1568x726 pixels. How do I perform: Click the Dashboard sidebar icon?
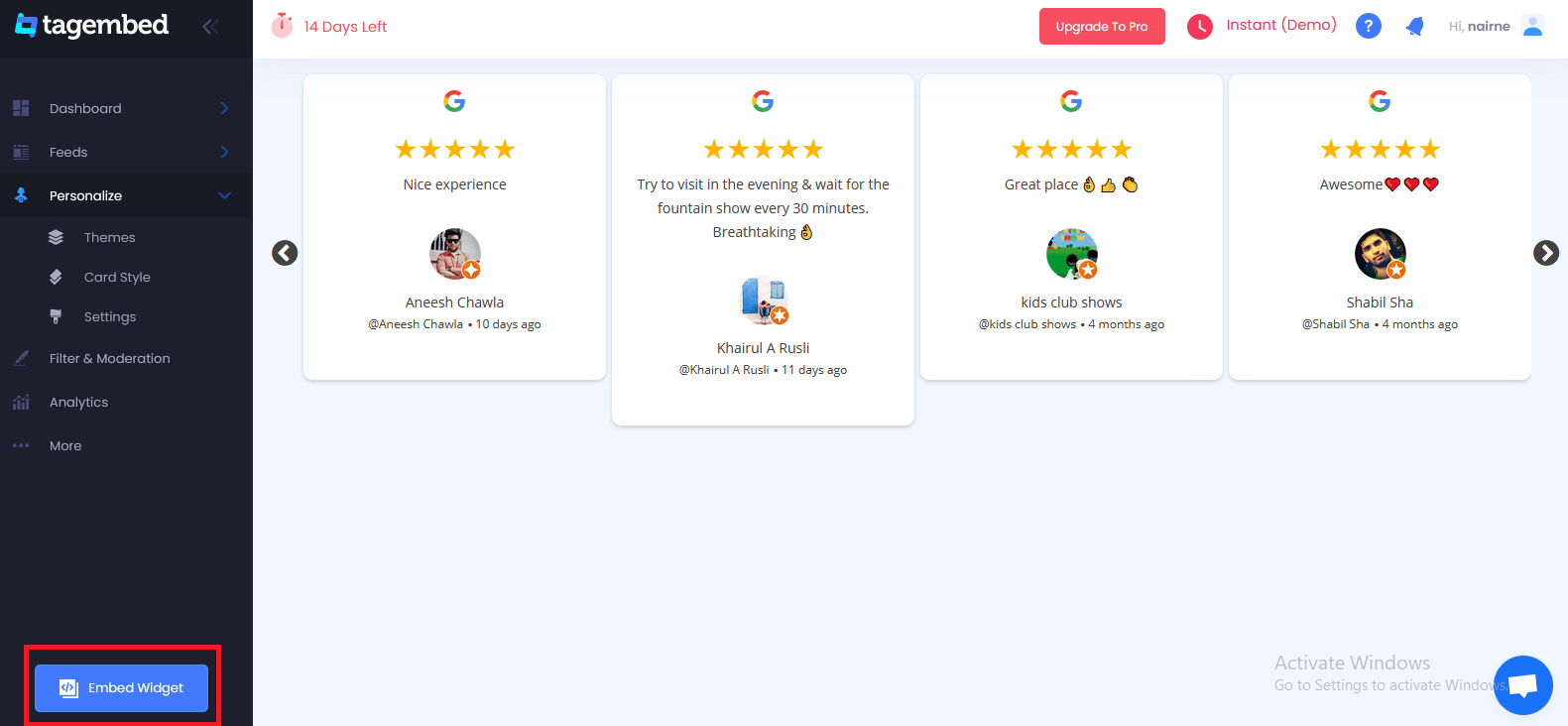tap(21, 108)
